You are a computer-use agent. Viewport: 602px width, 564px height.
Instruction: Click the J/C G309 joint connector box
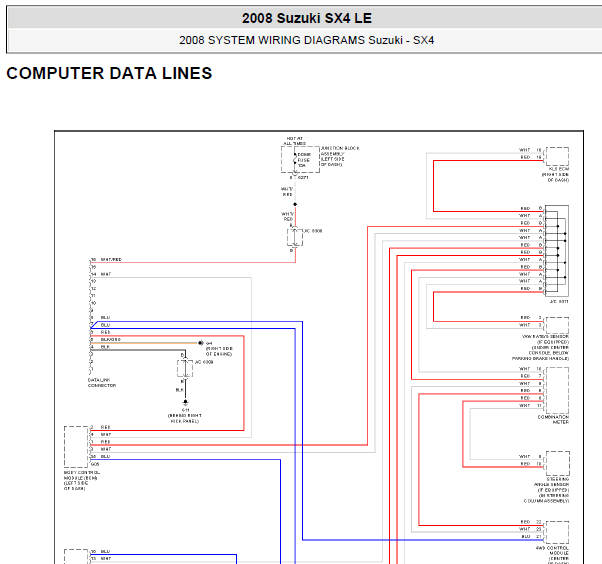coord(185,369)
